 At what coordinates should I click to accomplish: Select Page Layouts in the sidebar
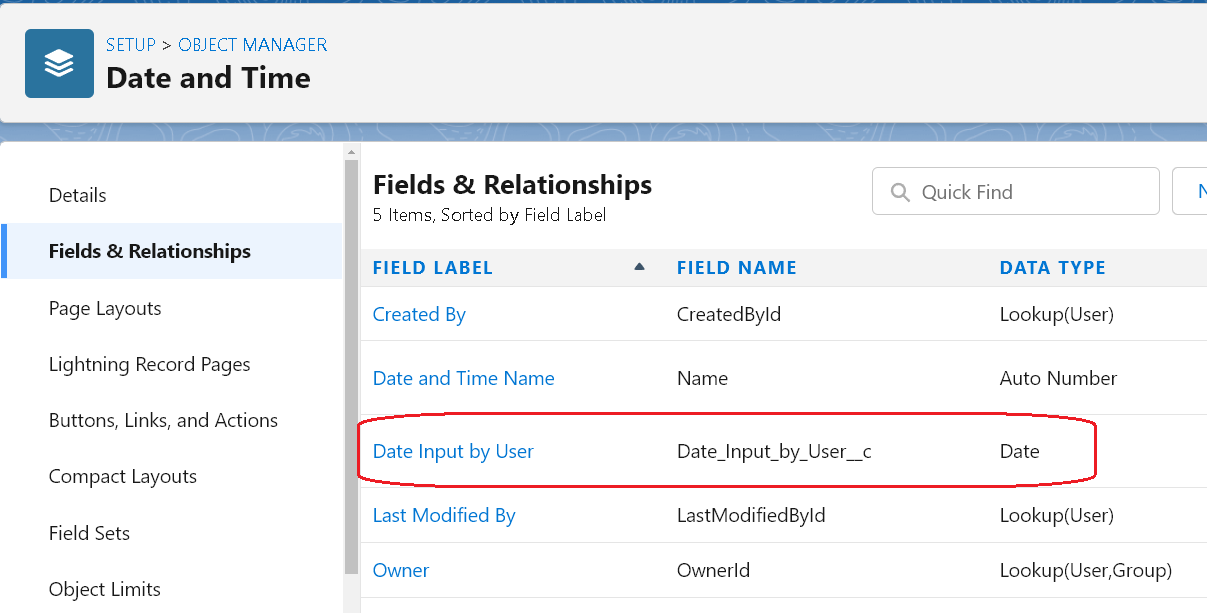(x=104, y=308)
